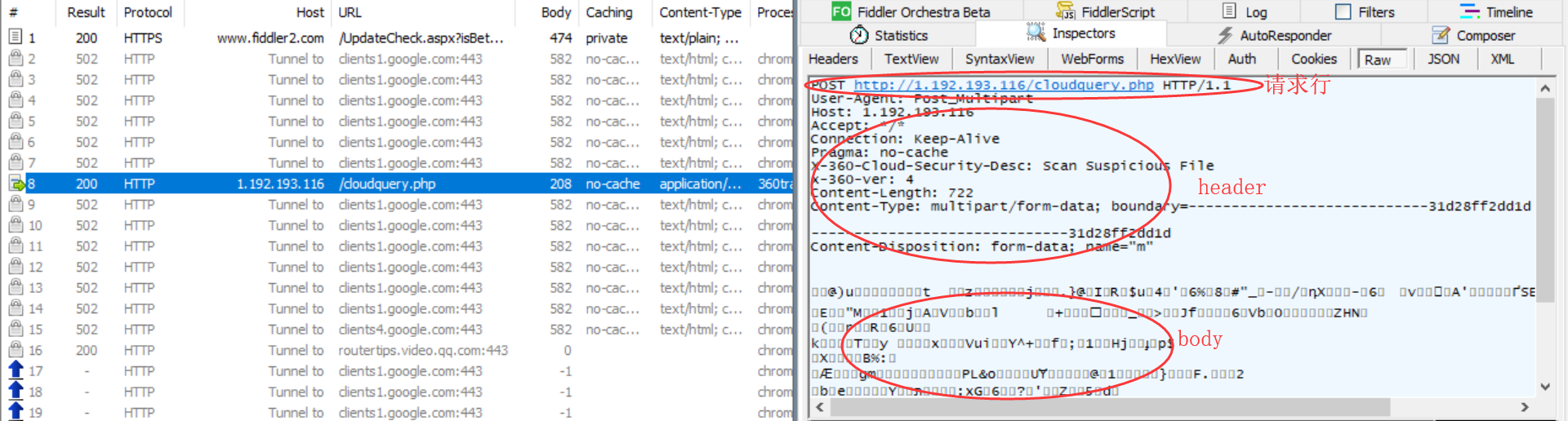Image resolution: width=1568 pixels, height=421 pixels.
Task: Select the /UpdateCheck.aspx?isBet... URL cell
Action: (421, 38)
